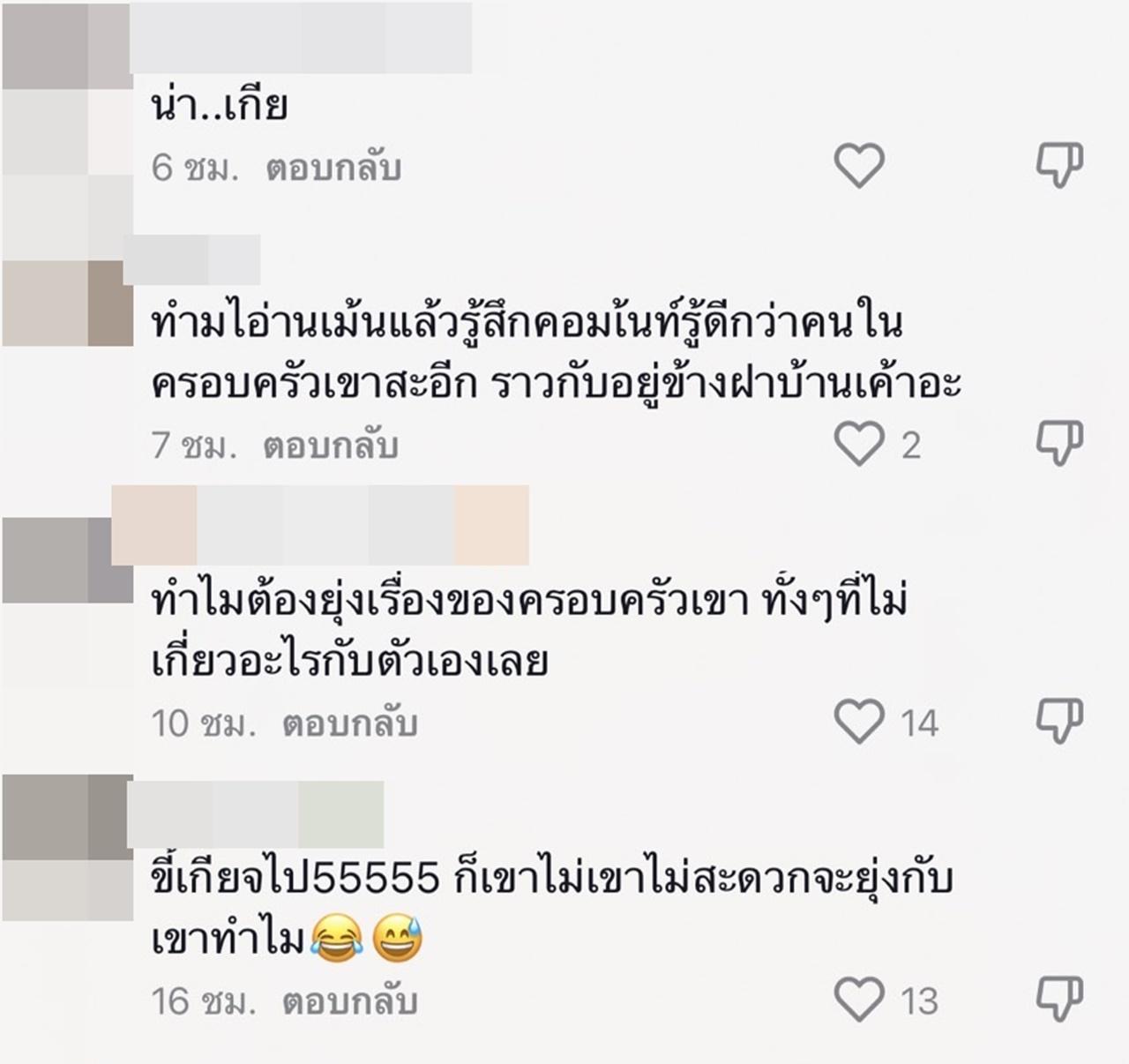Viewport: 1129px width, 1064px height.
Task: Open the username above "น่า..เกีย"
Action: pyautogui.click(x=301, y=38)
